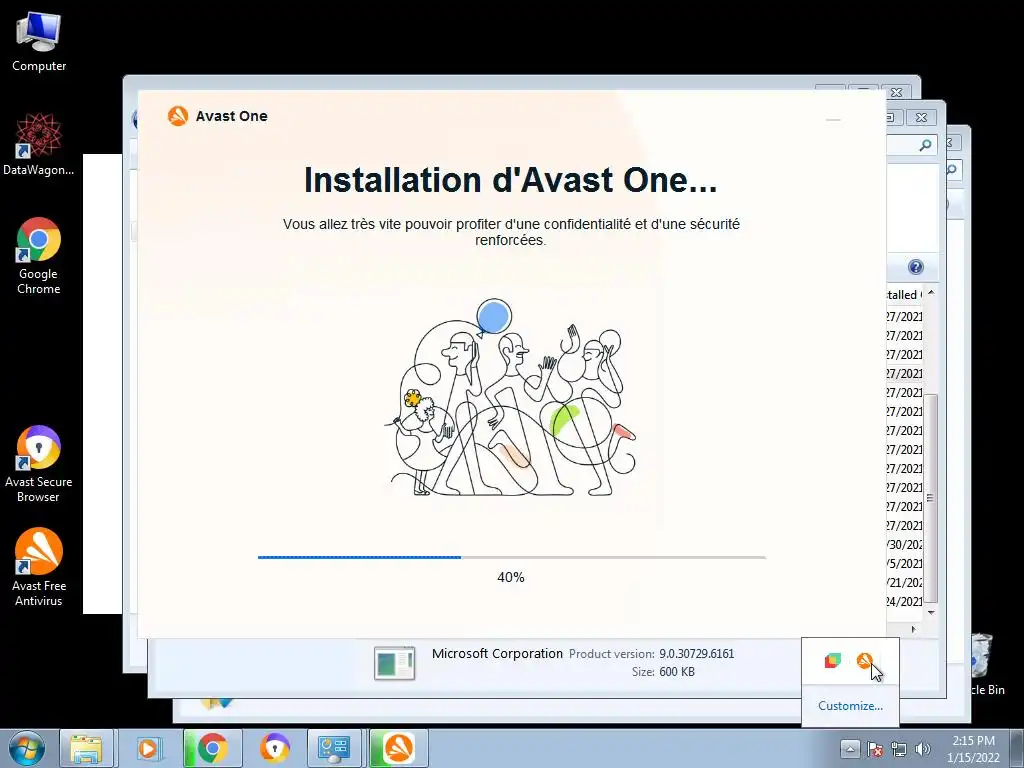Click the horizontal scroll right arrow in programs list
This screenshot has width=1024, height=768.
(913, 629)
